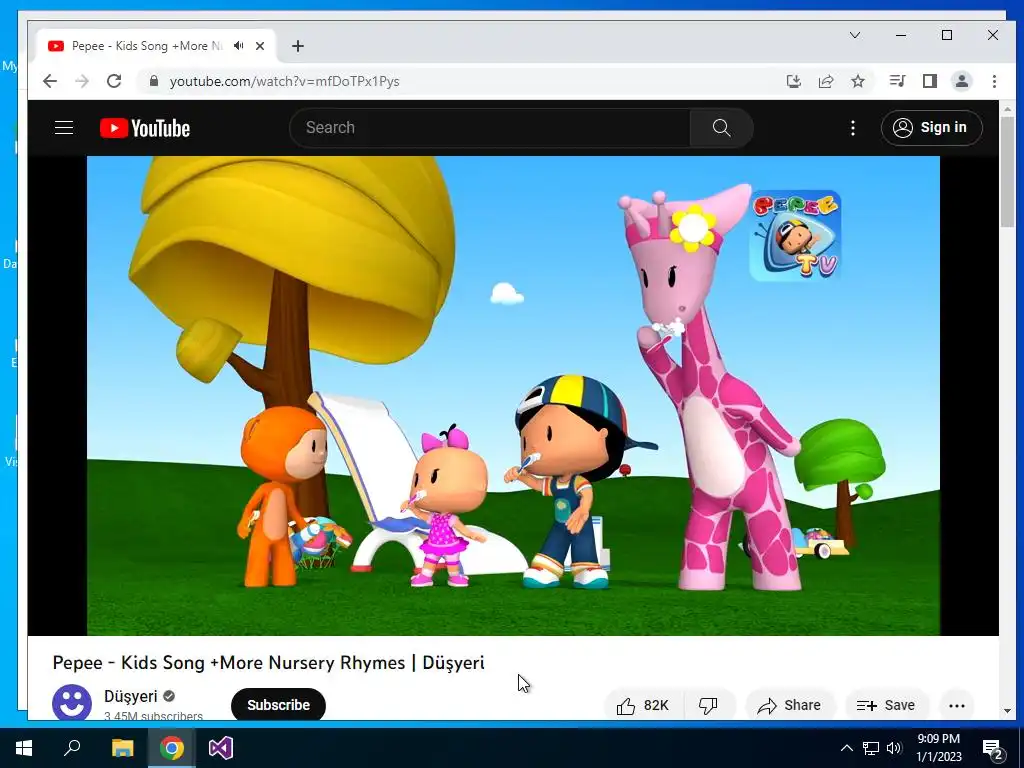View site information lock icon
1024x768 pixels.
coord(154,81)
